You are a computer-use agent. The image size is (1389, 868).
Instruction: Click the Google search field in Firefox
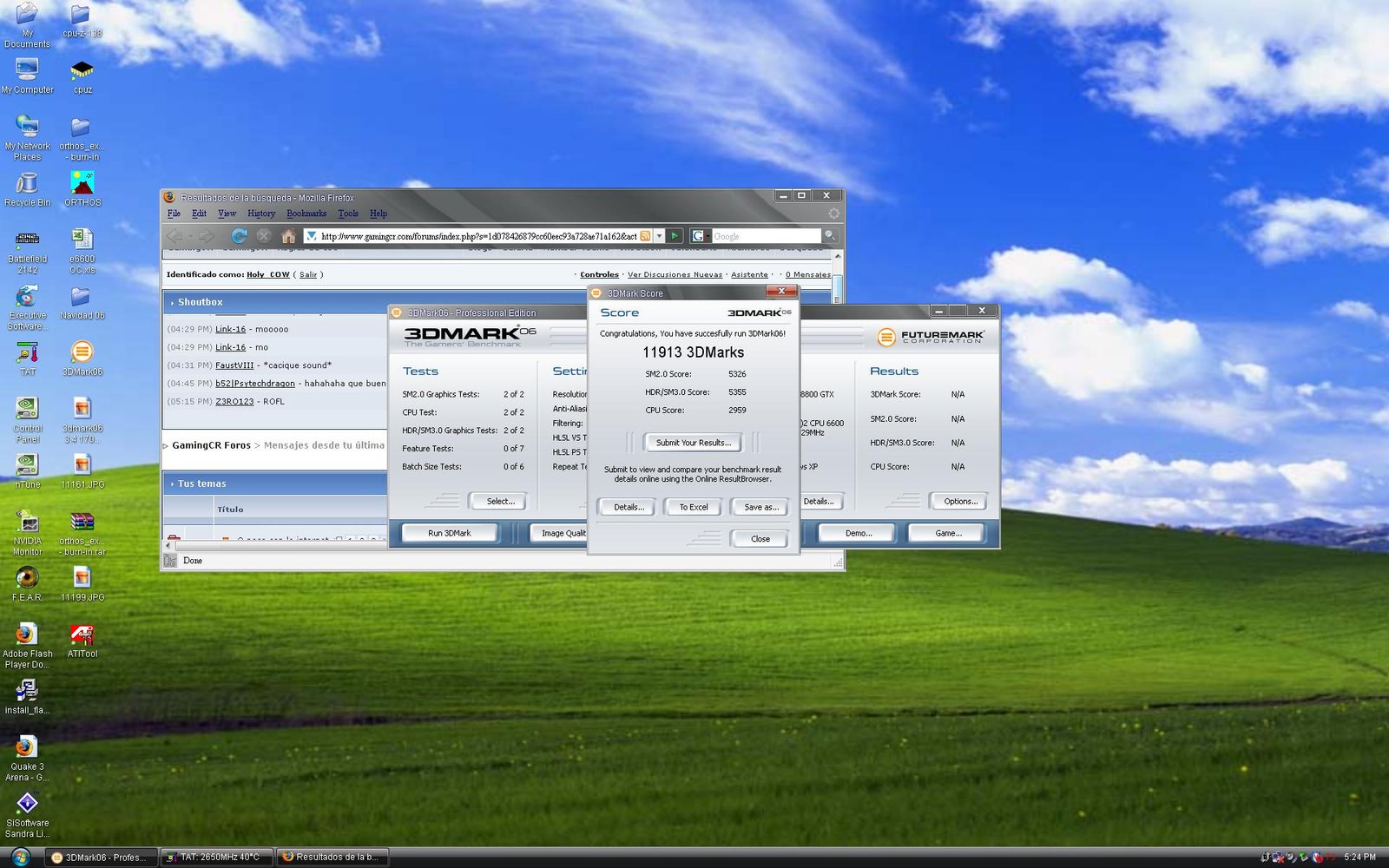(x=766, y=236)
